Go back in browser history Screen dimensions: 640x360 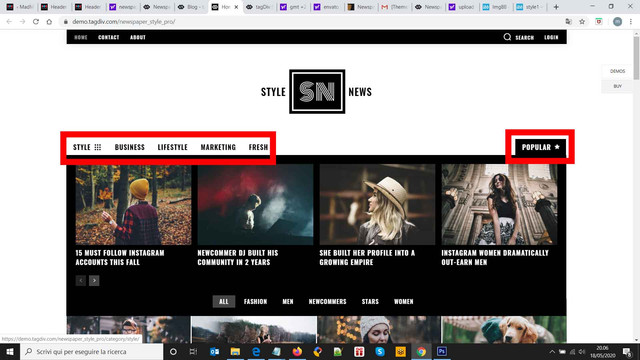[x=9, y=22]
